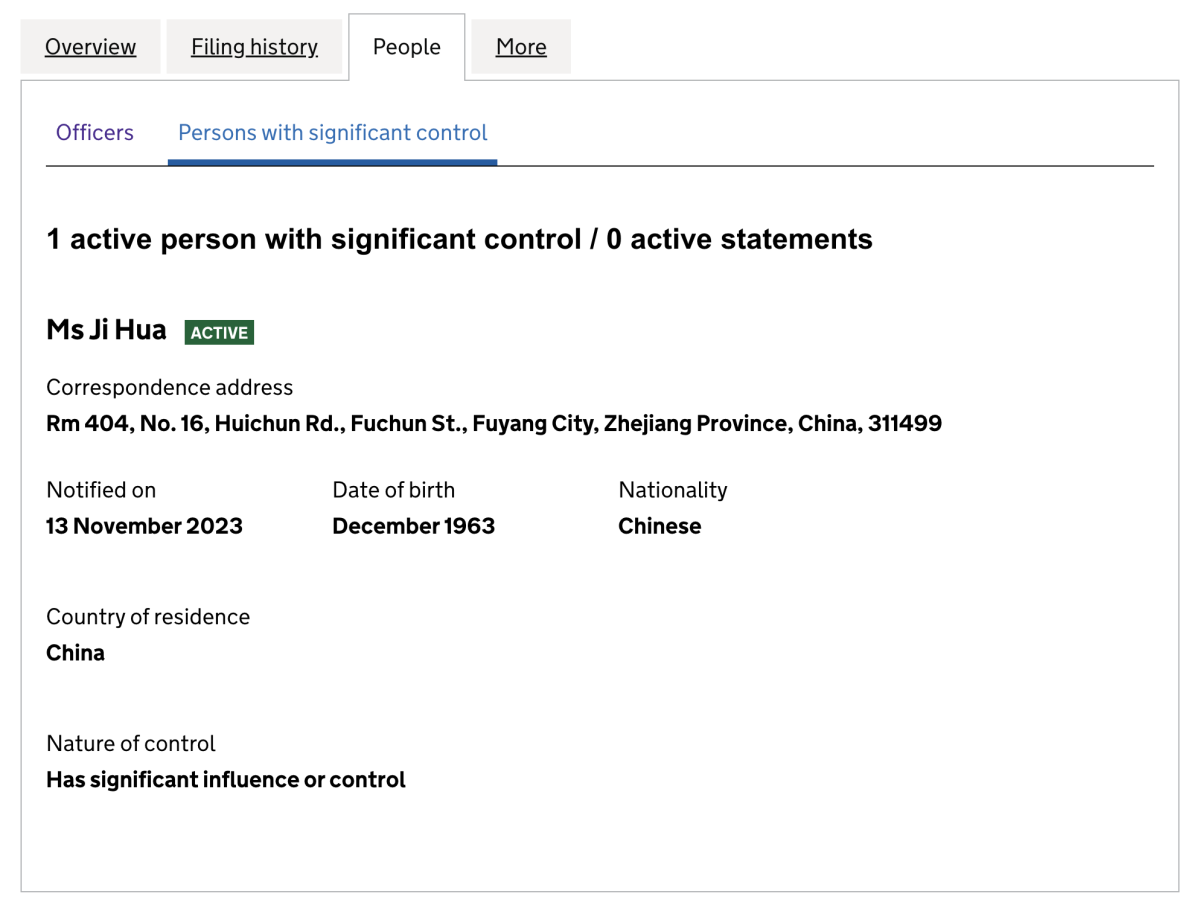
Task: Click the correspondence address text
Action: (494, 424)
